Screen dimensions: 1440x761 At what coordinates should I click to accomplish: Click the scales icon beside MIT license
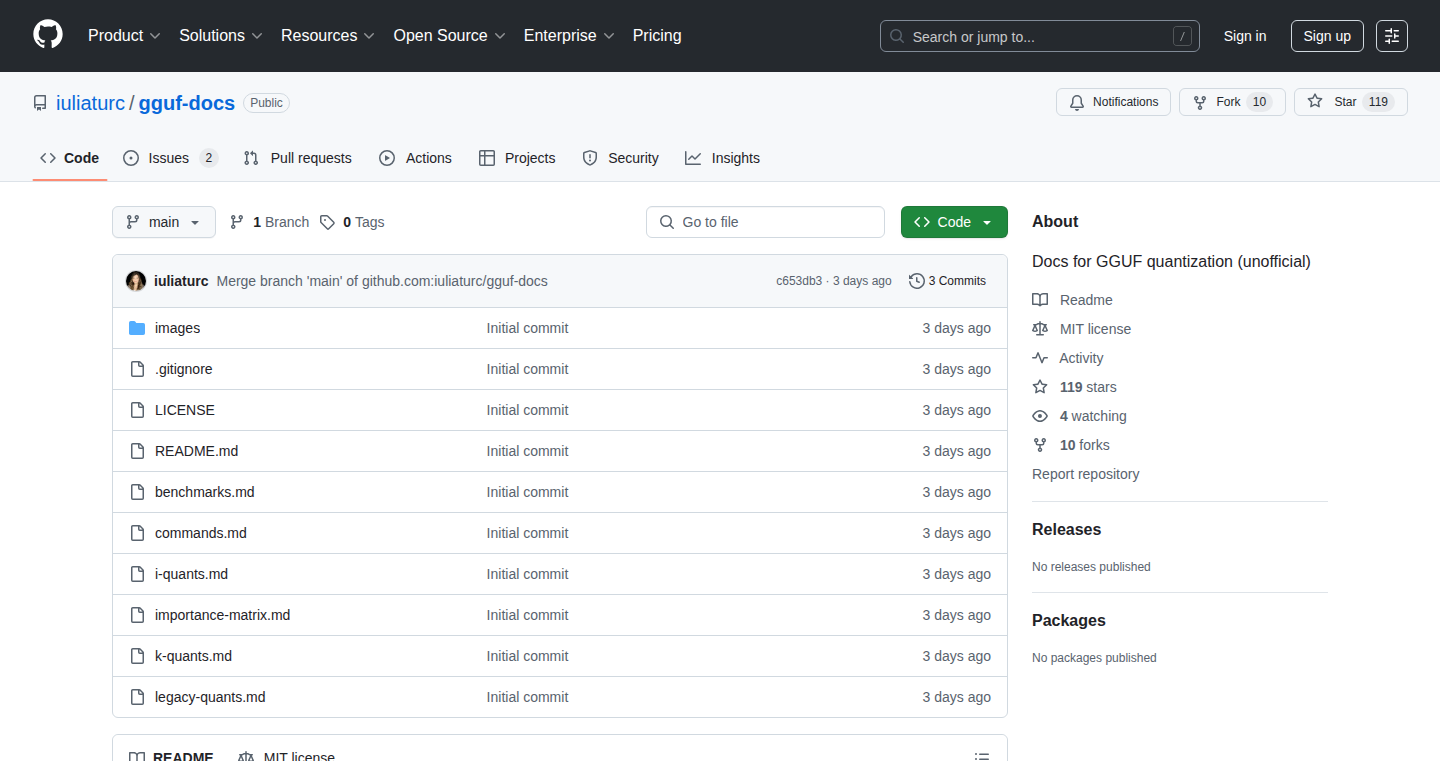point(1040,329)
